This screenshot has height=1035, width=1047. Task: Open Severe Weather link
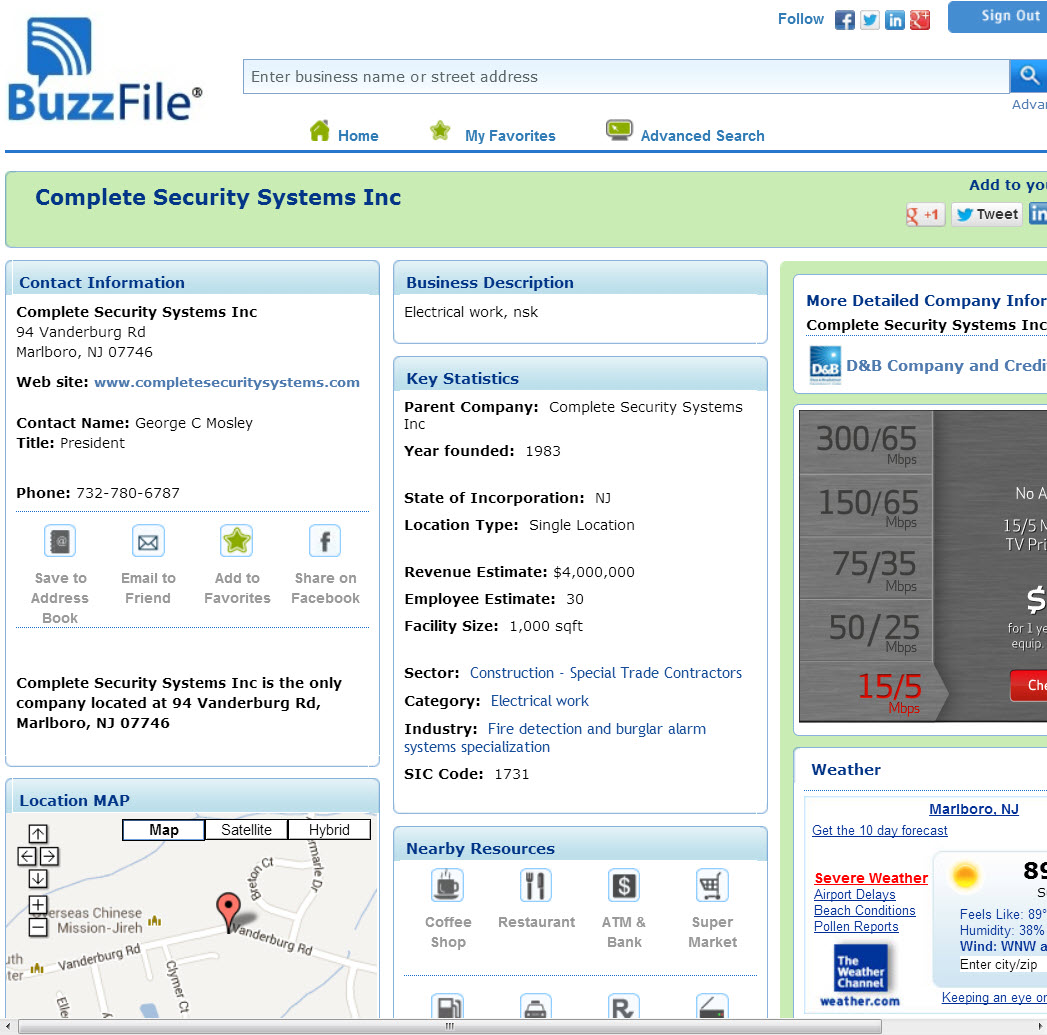871,878
